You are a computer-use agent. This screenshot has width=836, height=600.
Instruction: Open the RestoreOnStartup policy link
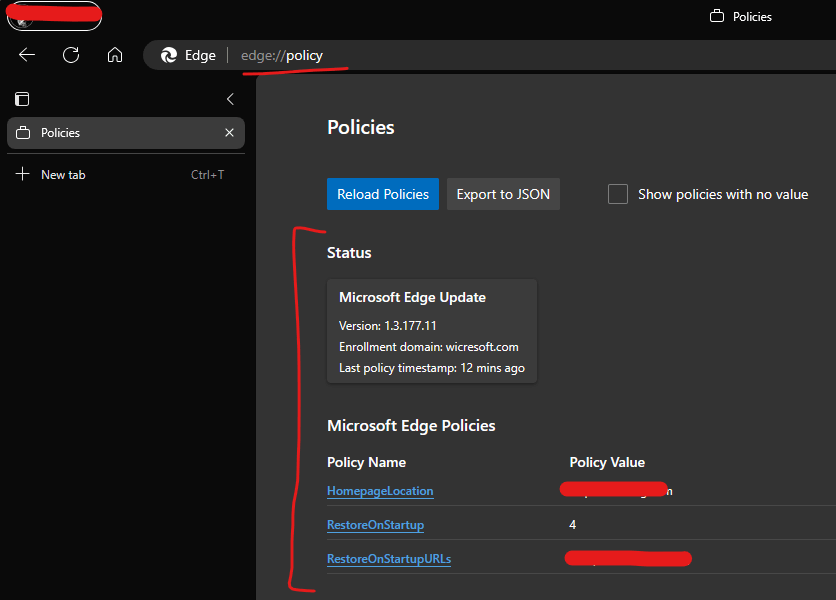pyautogui.click(x=375, y=525)
